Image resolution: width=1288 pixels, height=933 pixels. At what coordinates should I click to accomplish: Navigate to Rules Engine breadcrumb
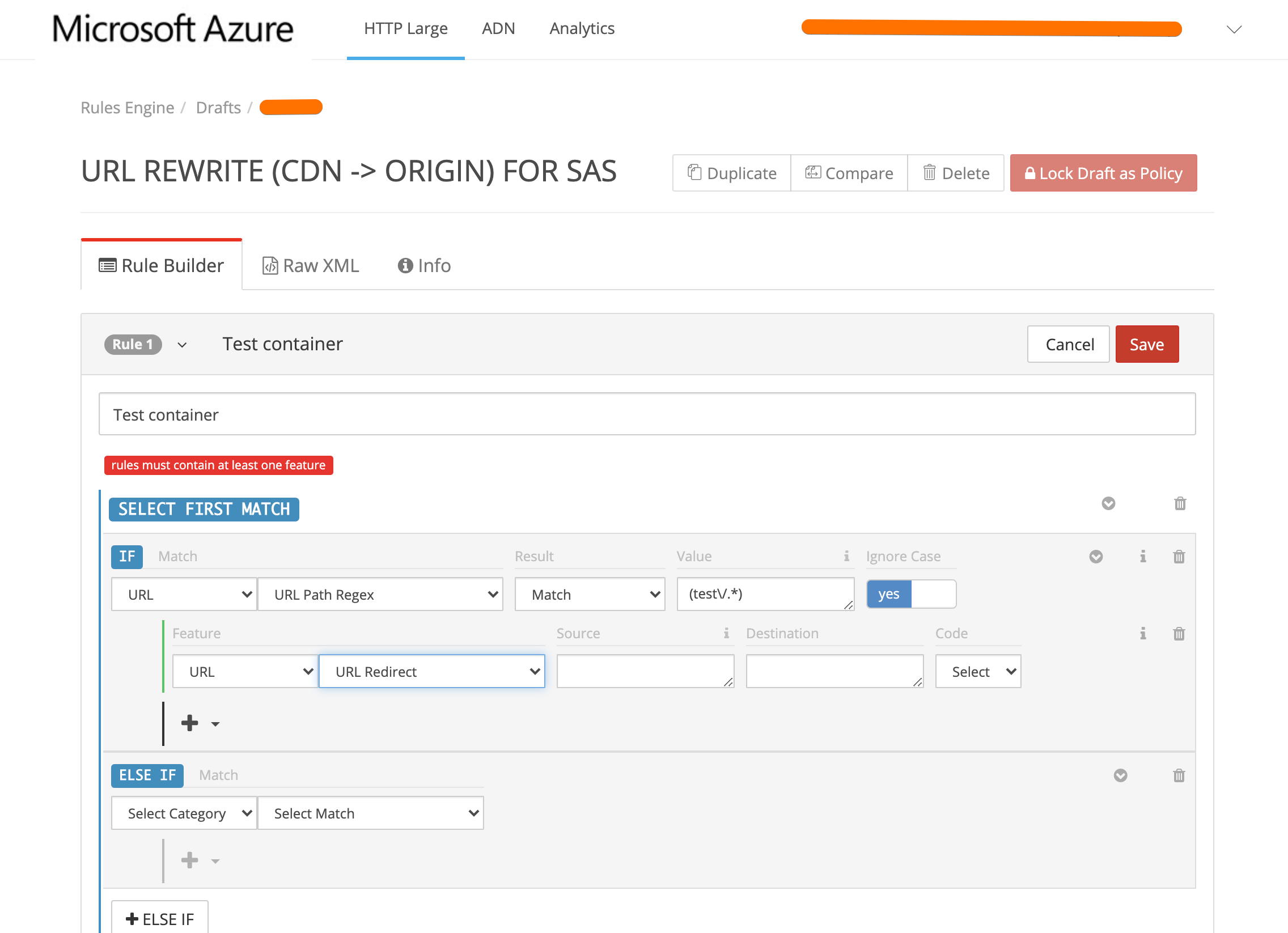point(127,107)
